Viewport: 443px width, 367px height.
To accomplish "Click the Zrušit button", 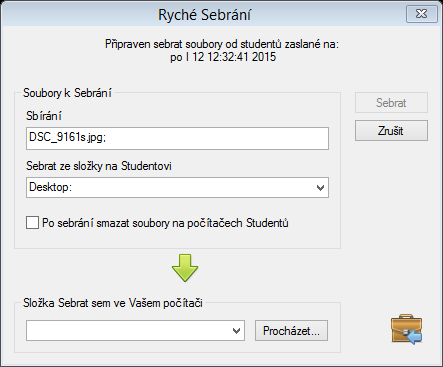I will tap(391, 131).
